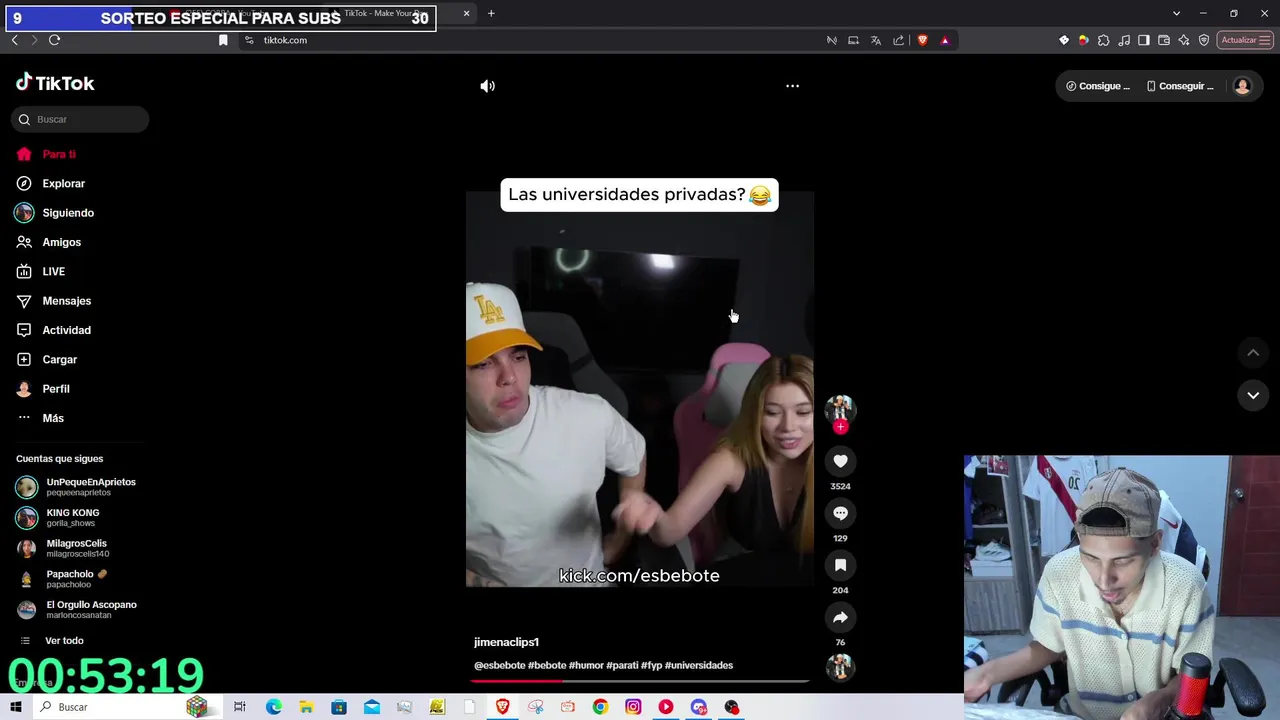1280x720 pixels.
Task: Reload the page
Action: (x=54, y=40)
